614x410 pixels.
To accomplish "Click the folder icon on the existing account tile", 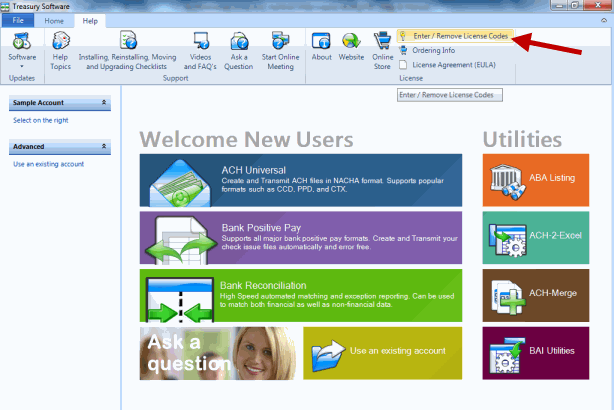I will 329,356.
